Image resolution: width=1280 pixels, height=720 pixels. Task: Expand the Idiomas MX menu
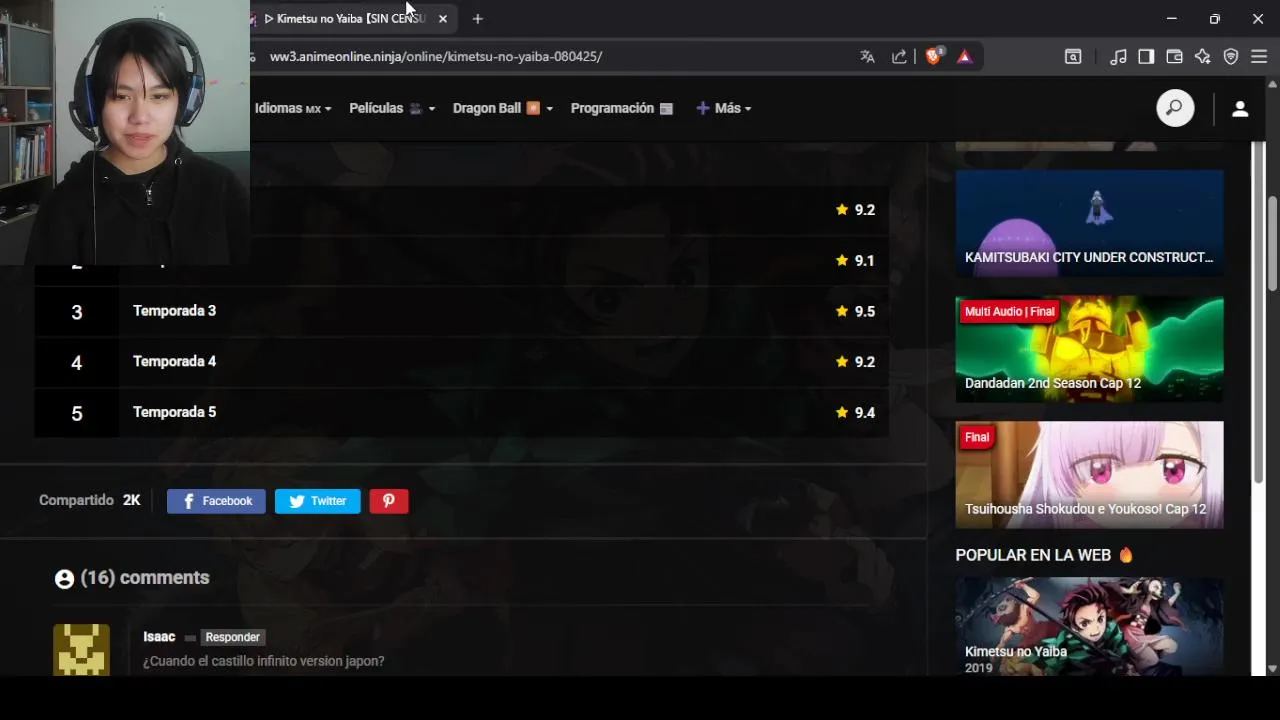pos(294,108)
